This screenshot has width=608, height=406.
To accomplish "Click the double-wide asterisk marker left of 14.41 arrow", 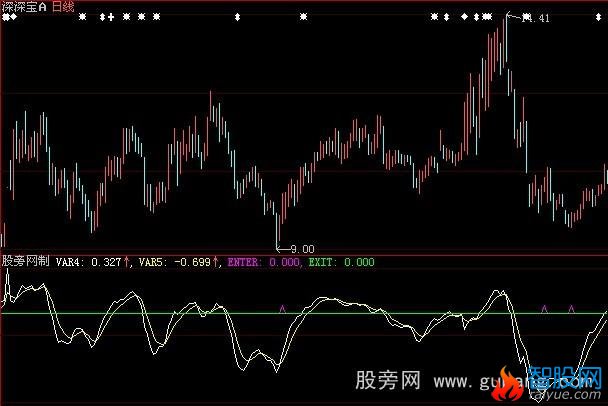I will (487, 17).
